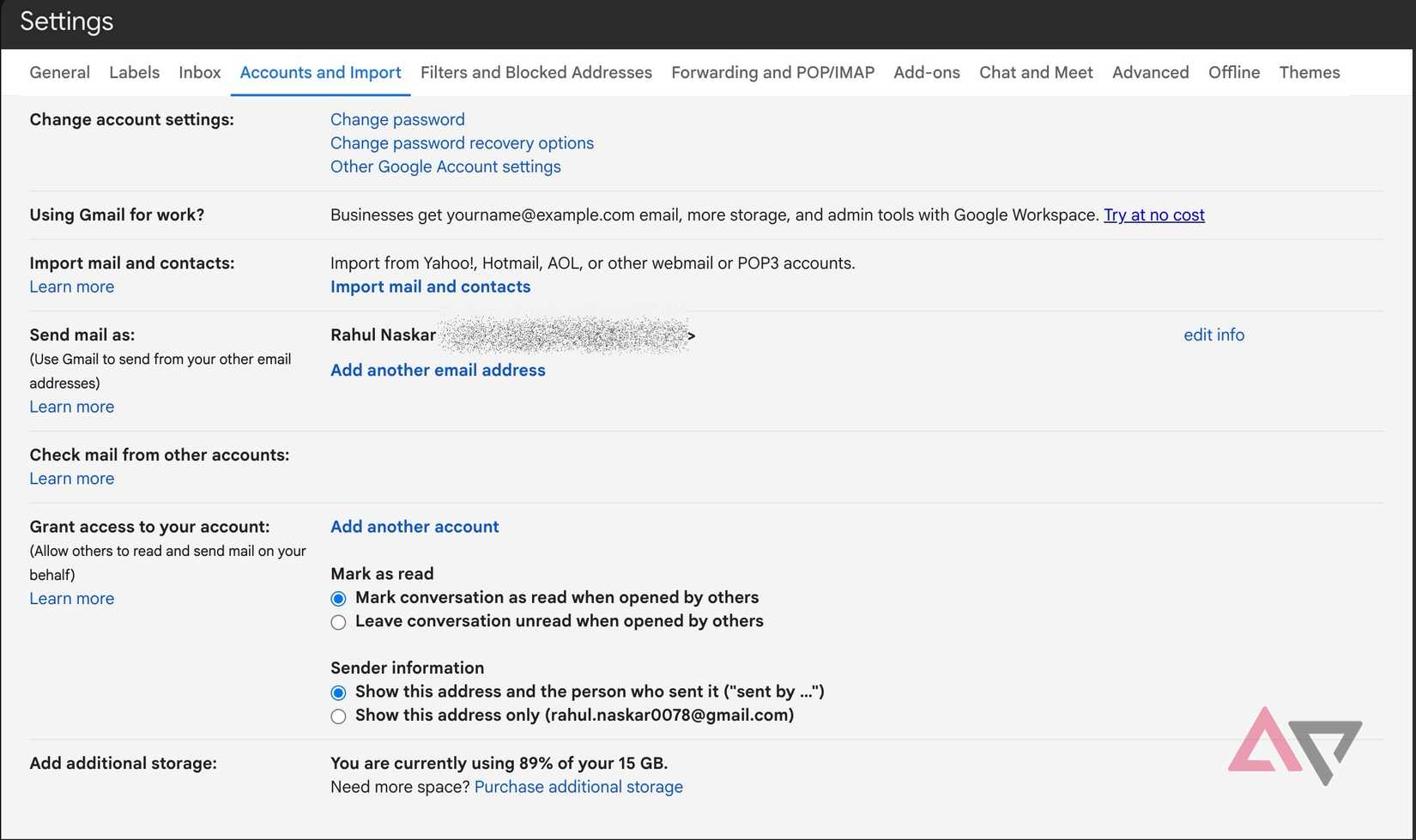
Task: Open Filters and Blocked Addresses tab
Action: (536, 73)
